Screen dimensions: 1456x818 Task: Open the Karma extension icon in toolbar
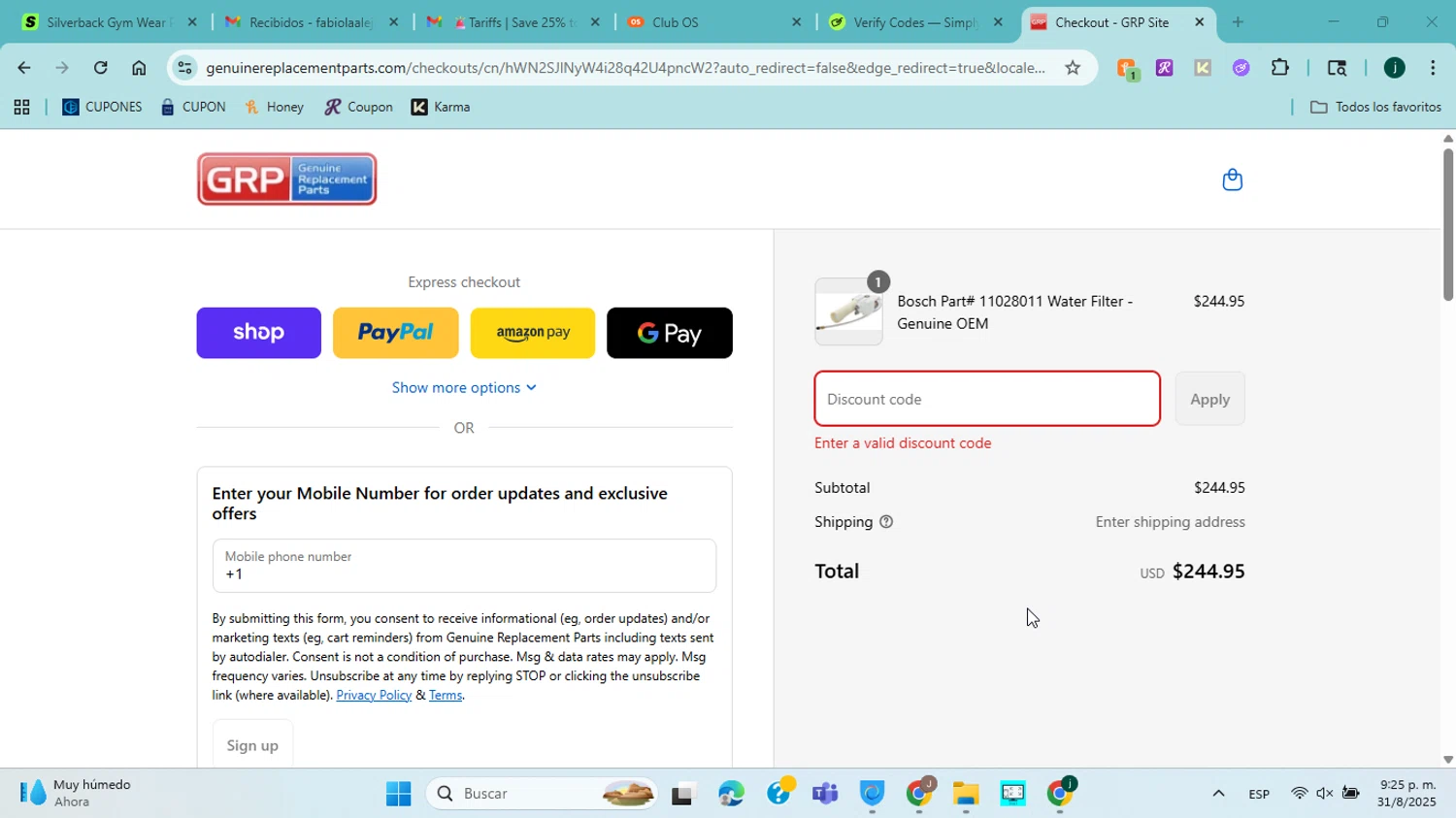pos(1203,68)
